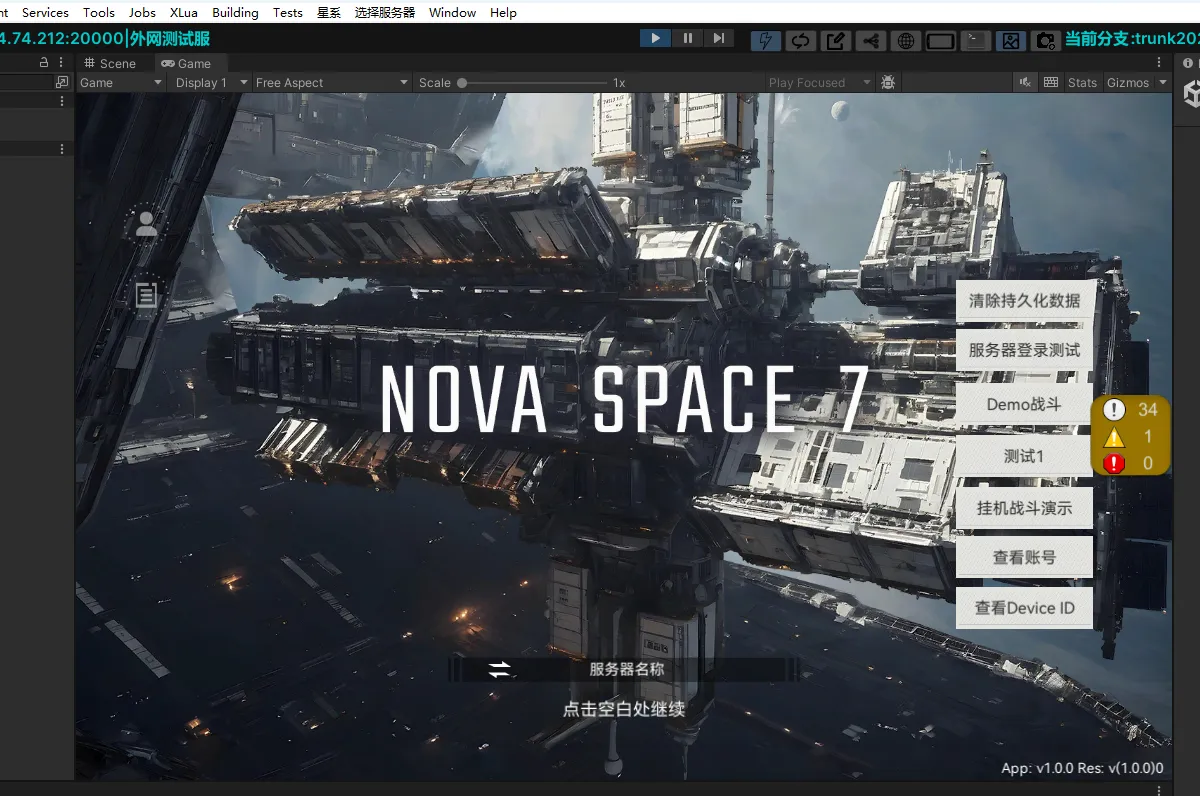This screenshot has width=1200, height=796.
Task: Start Play mode with the play button
Action: click(655, 39)
